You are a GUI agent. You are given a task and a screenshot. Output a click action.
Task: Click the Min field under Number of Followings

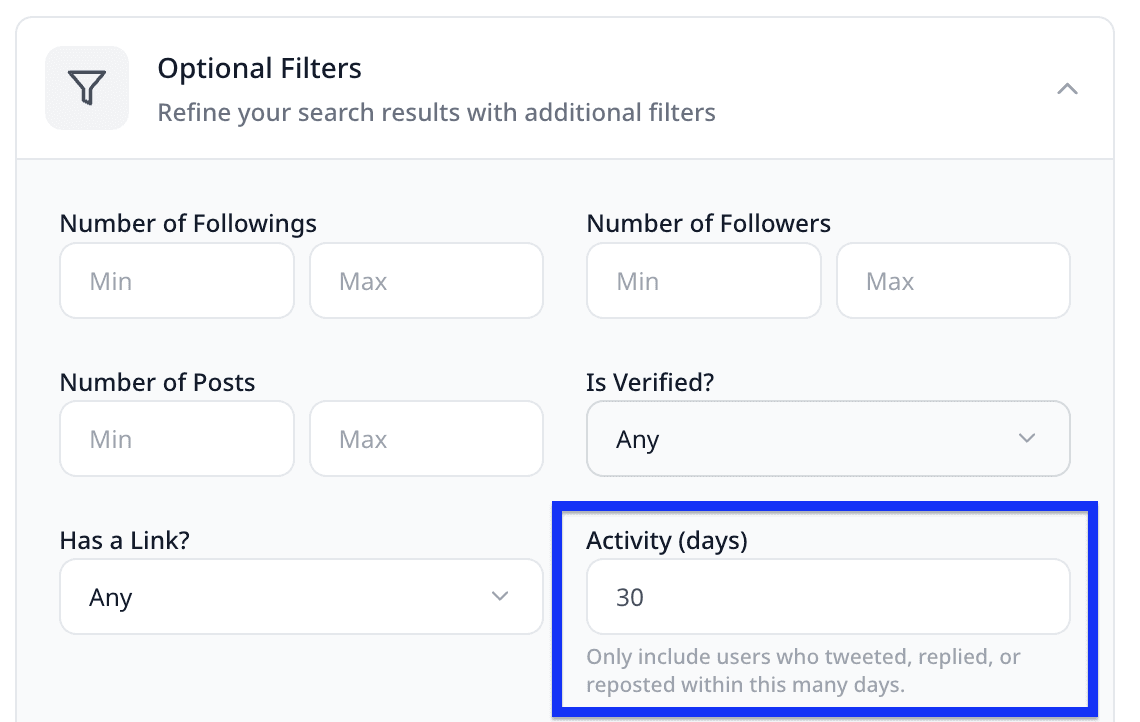[176, 280]
